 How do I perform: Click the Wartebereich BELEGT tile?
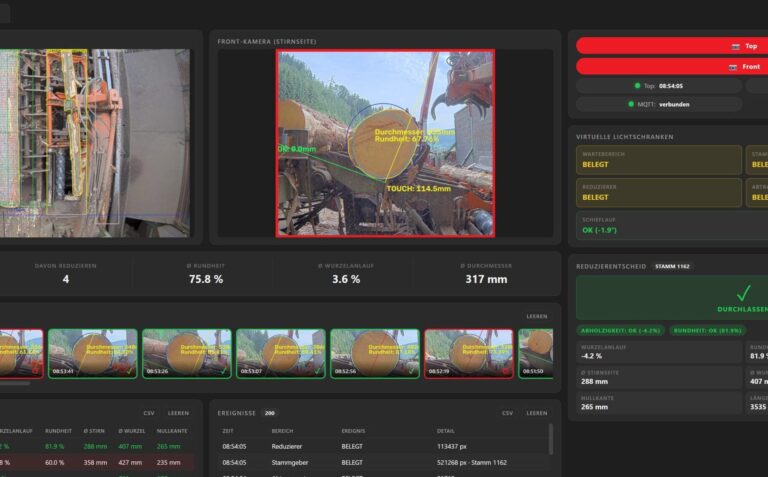(x=659, y=160)
